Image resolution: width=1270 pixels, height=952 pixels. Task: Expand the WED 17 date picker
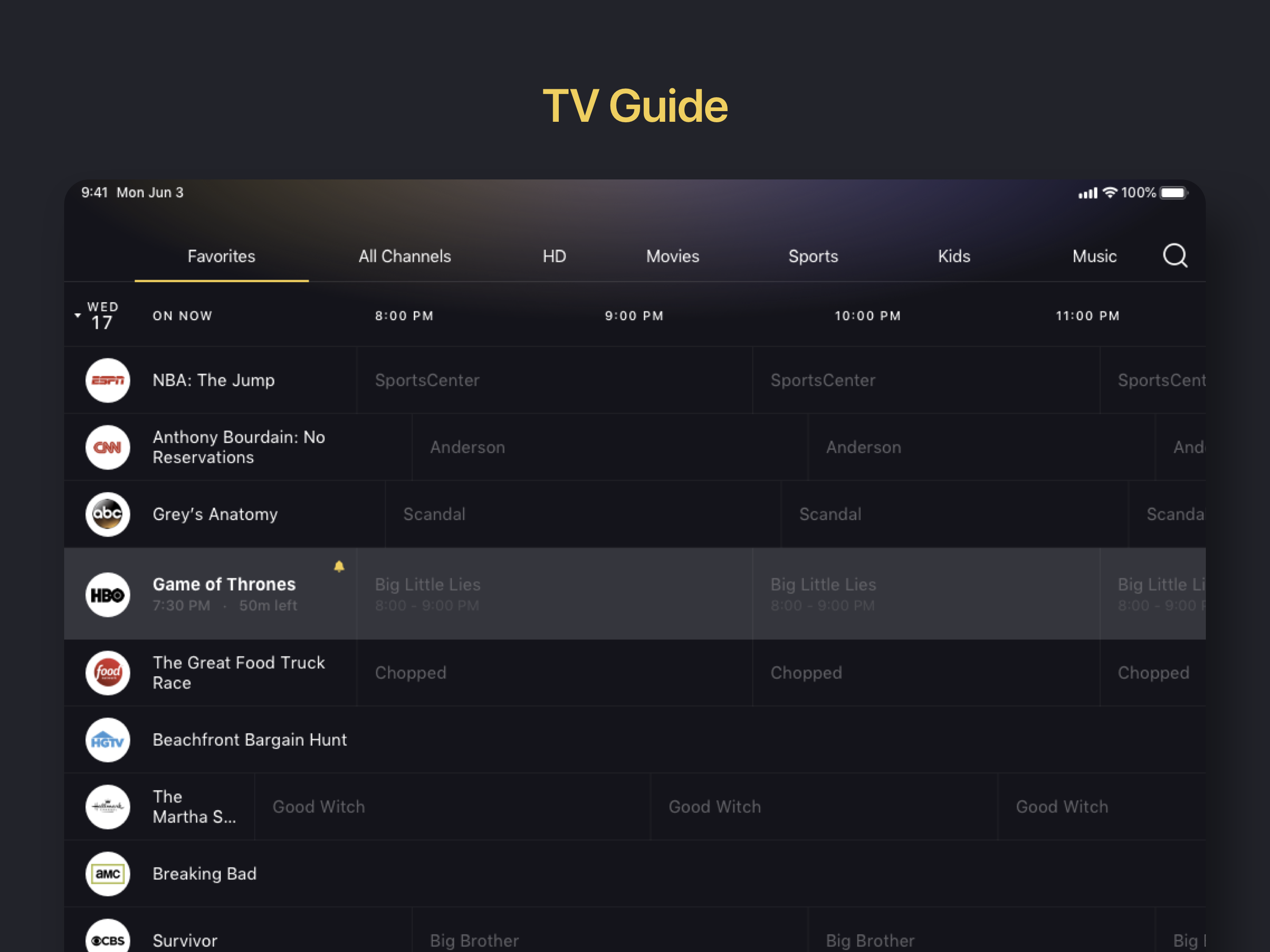pos(97,315)
